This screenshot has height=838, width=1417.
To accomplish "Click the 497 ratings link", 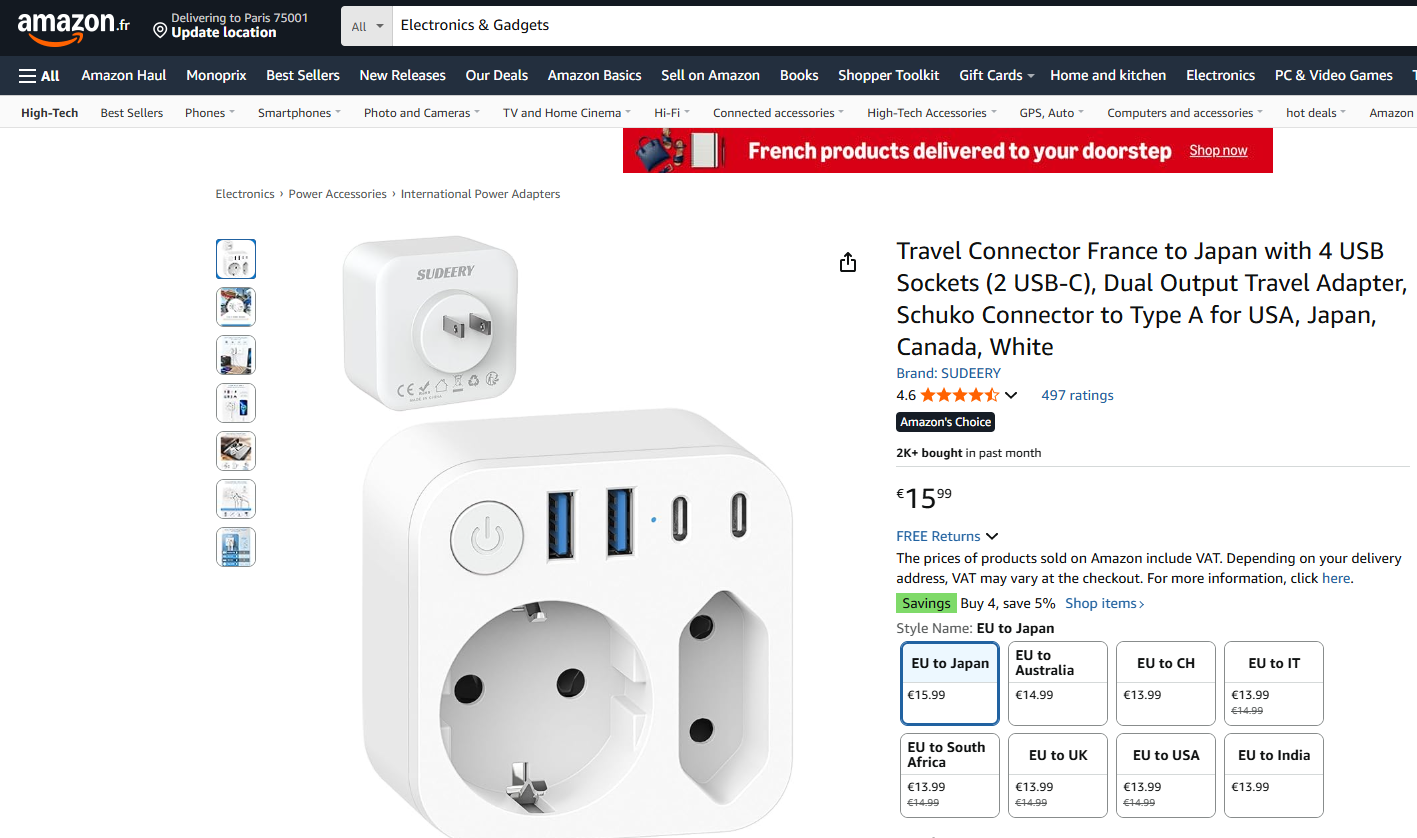I will click(x=1077, y=395).
